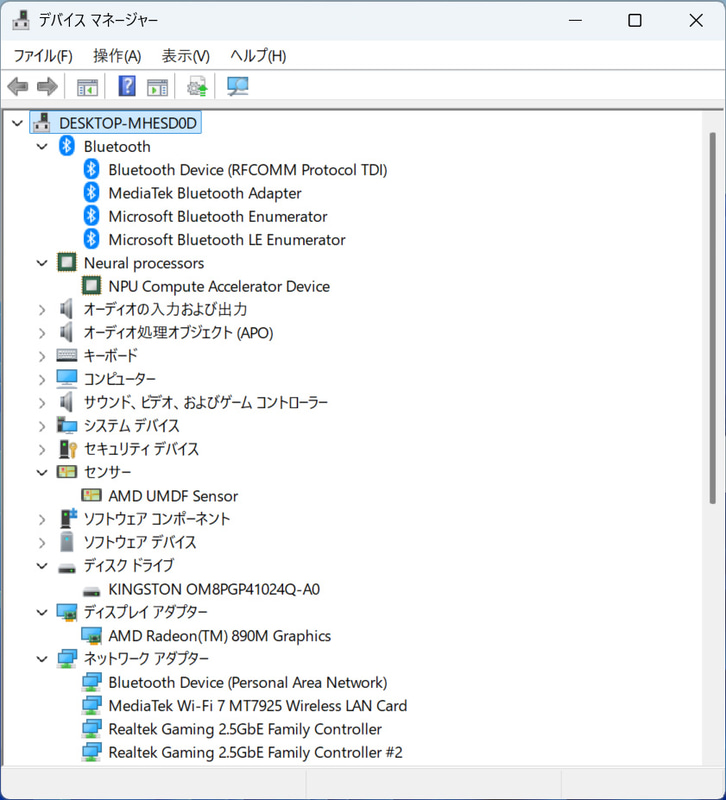Click the KINGSTON disk drive icon
Screen dimensions: 726x800
[x=91, y=591]
